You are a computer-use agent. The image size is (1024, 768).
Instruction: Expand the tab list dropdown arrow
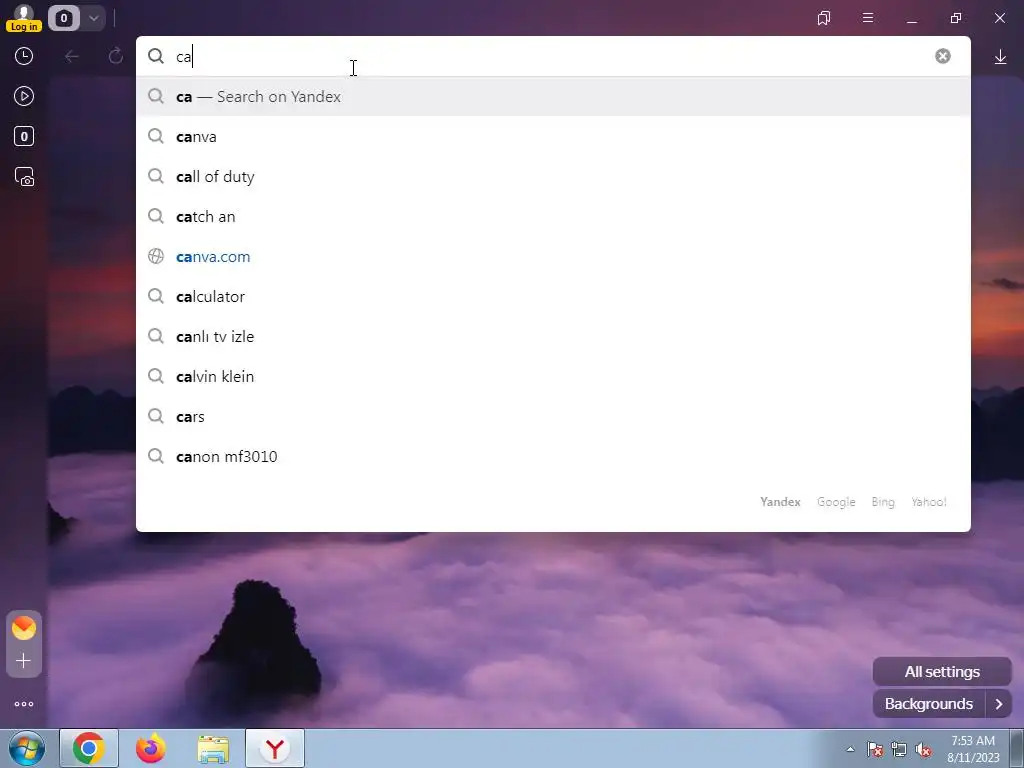tap(93, 18)
